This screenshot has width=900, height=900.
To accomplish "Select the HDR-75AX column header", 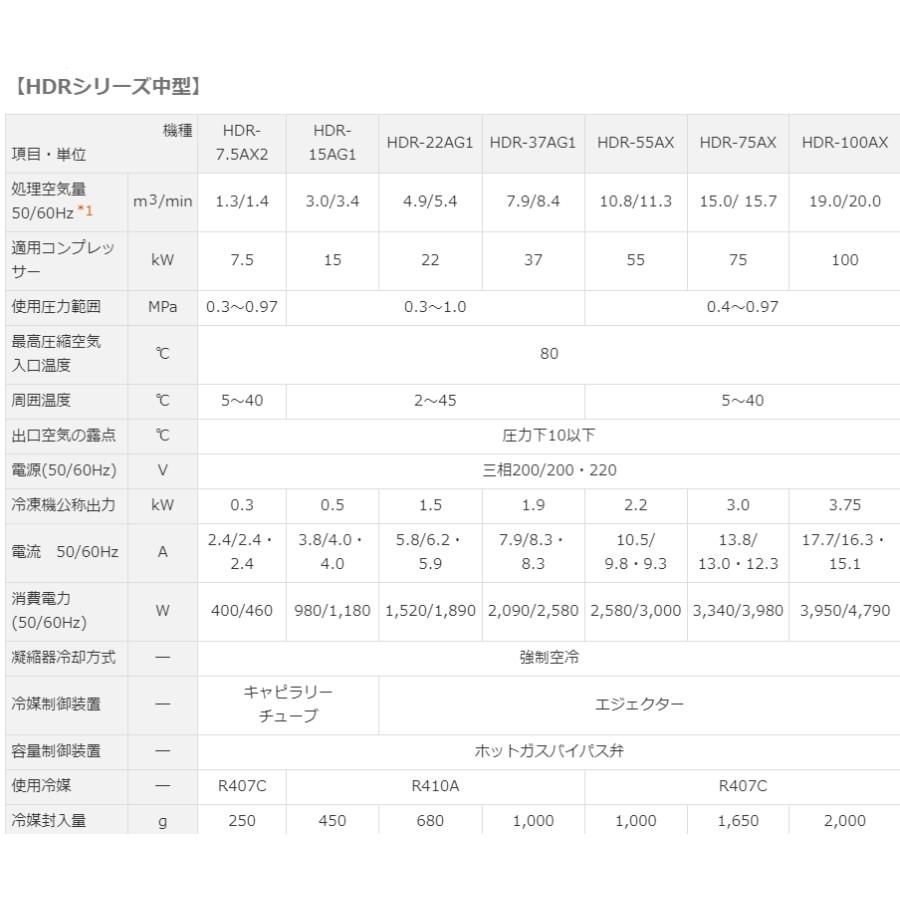I will pos(738,142).
